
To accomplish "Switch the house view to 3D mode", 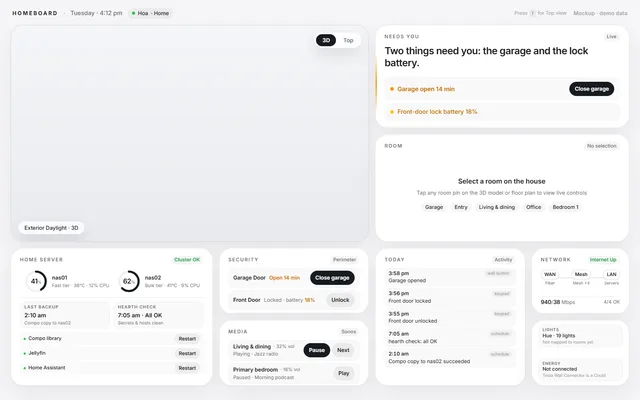I will point(326,40).
